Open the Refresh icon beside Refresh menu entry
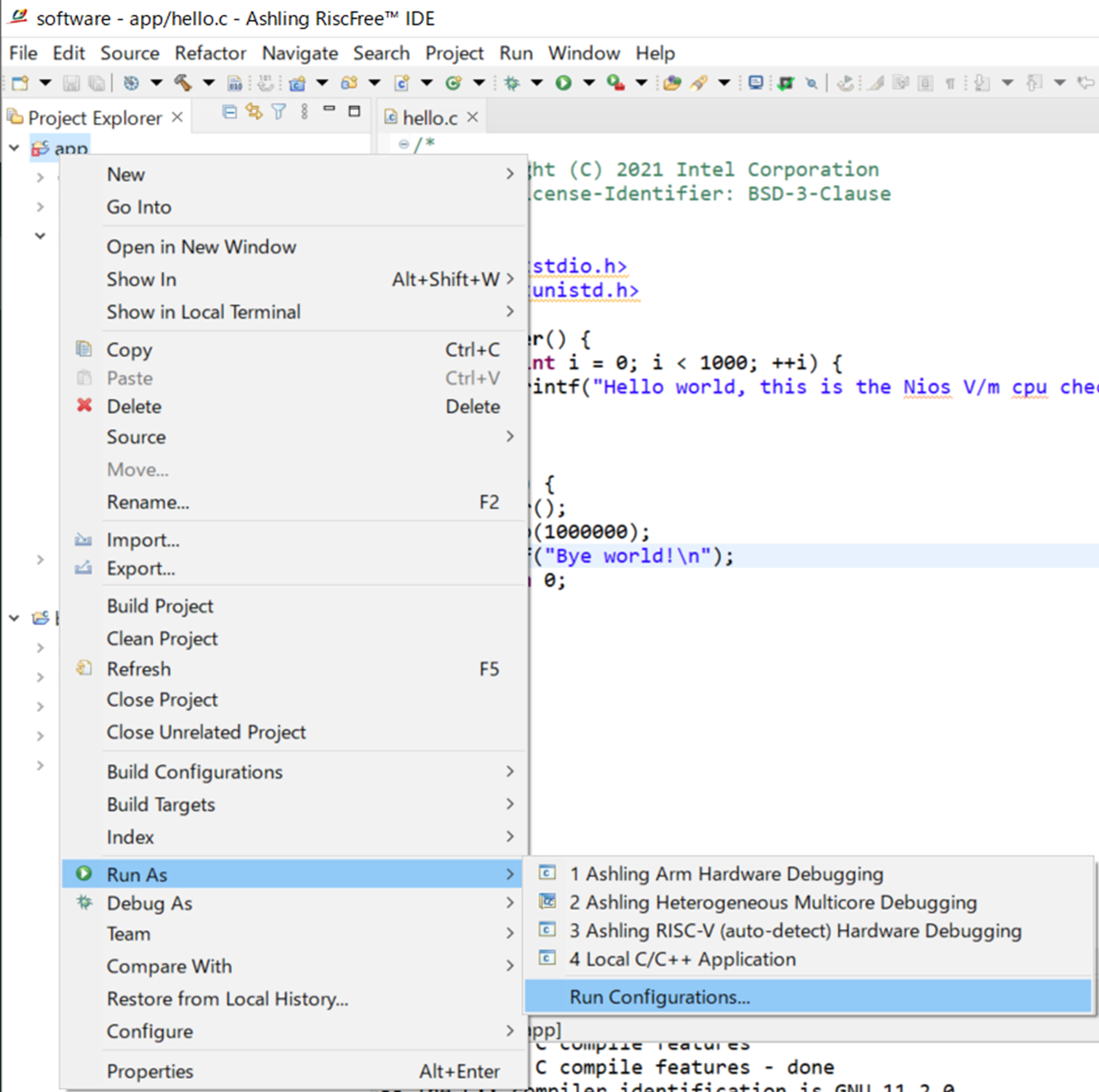Image resolution: width=1099 pixels, height=1092 pixels. 84,669
